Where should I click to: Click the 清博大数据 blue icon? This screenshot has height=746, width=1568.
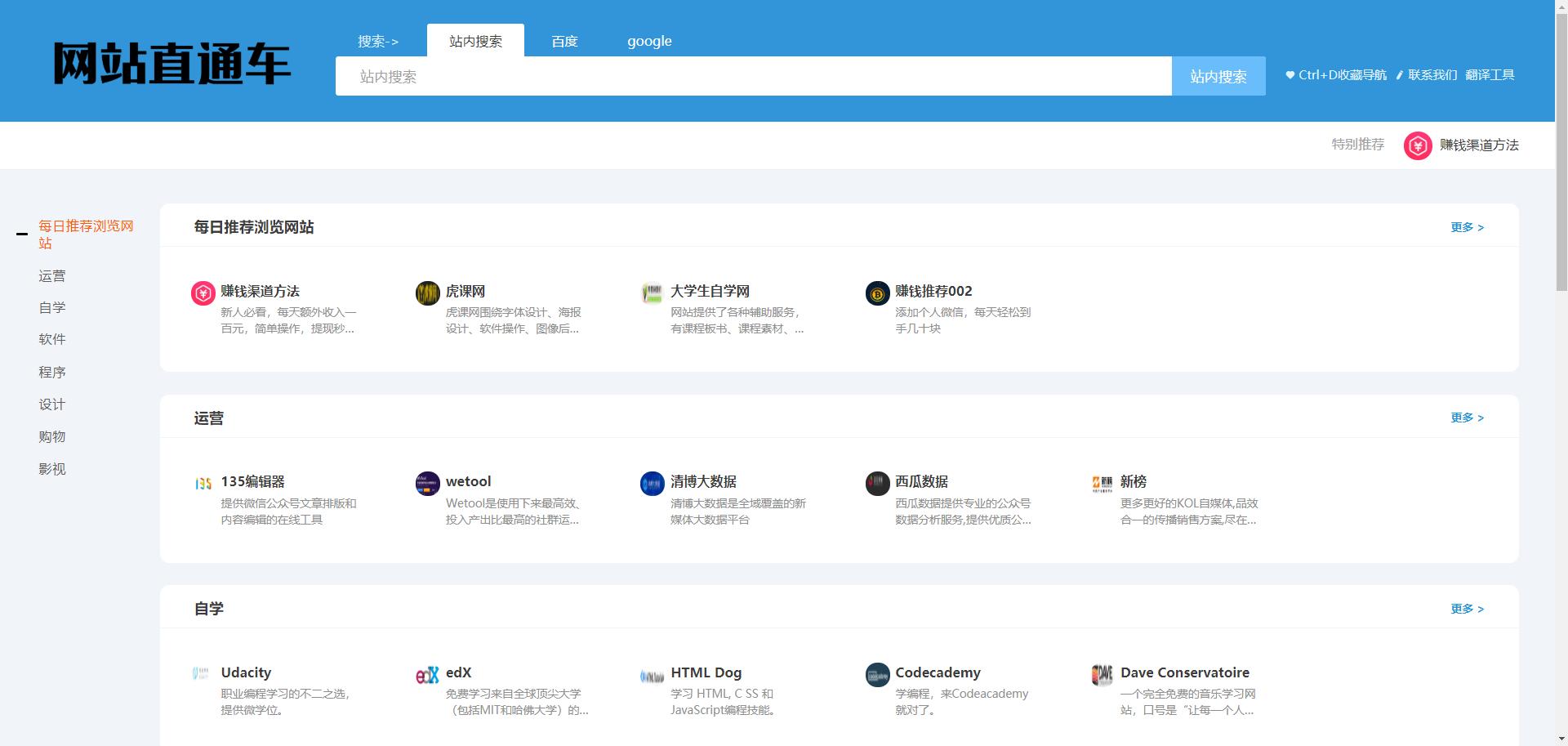[x=652, y=484]
